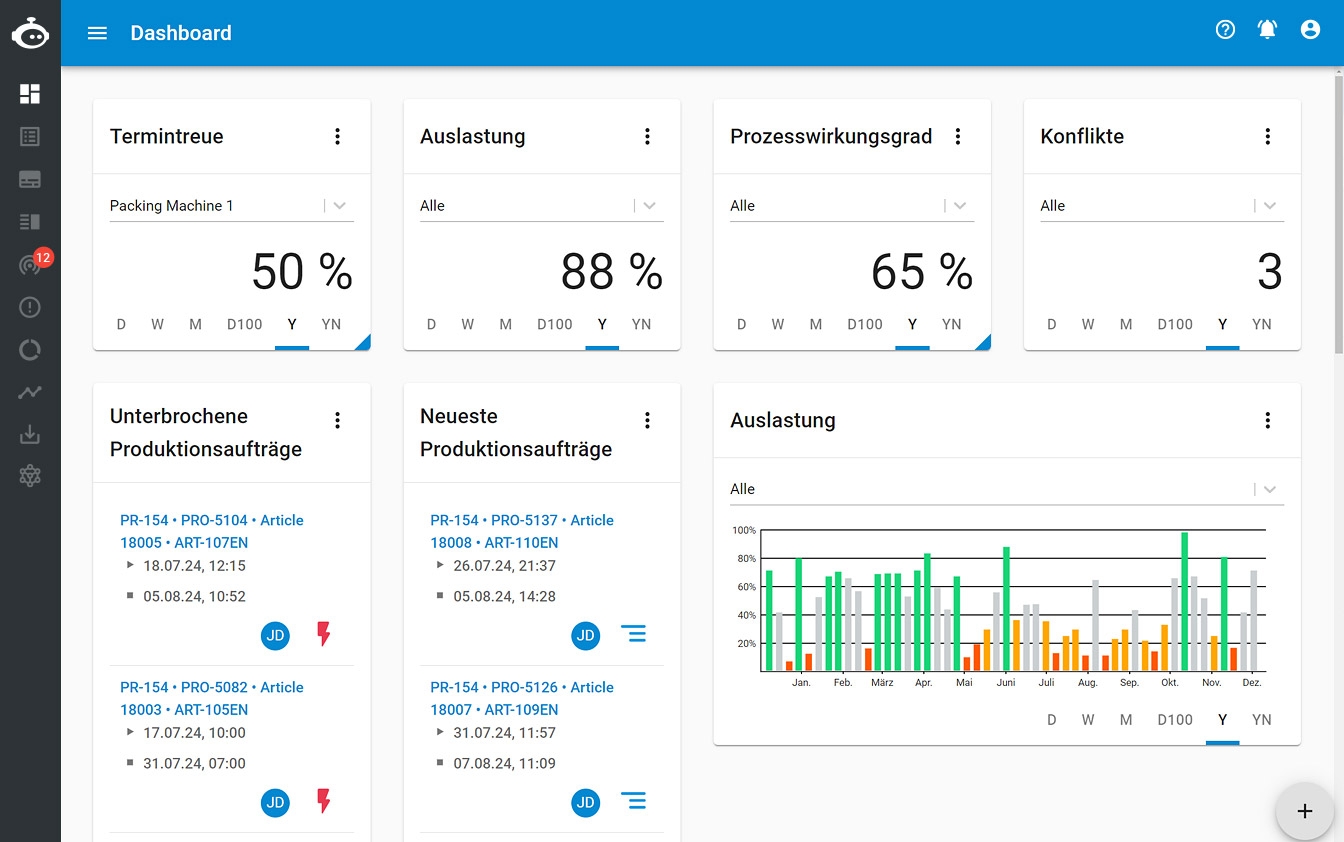
Task: Open the signal icon with badge 12
Action: (30, 265)
